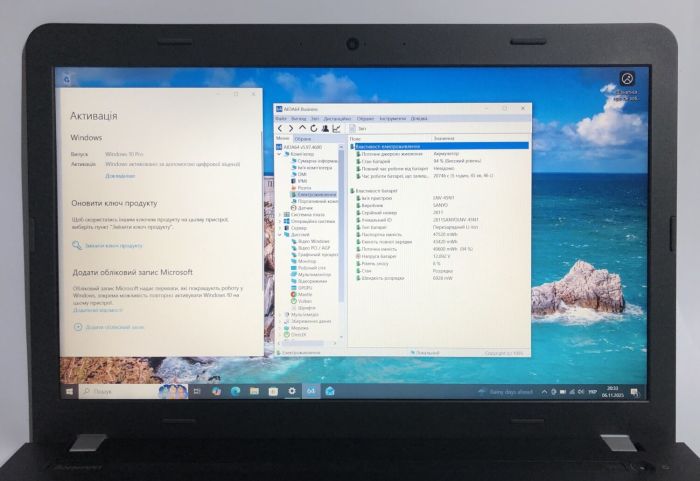The image size is (700, 481).
Task: Select Робочий стіл tree item
Action: tap(308, 268)
